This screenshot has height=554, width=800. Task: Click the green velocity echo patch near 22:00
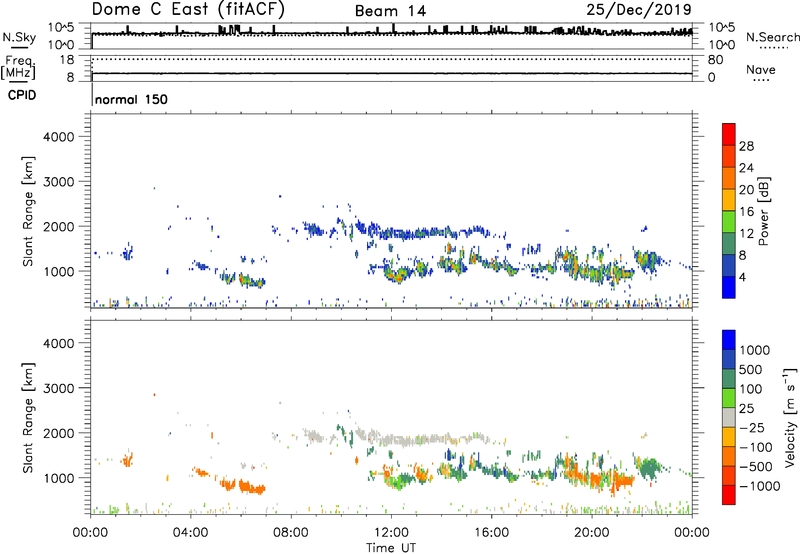pos(649,467)
